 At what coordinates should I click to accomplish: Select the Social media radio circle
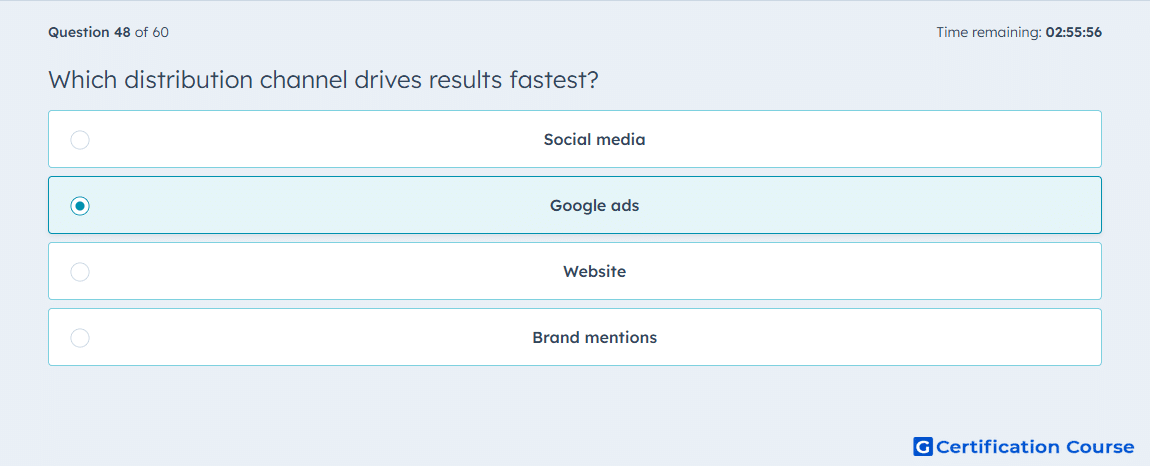80,139
